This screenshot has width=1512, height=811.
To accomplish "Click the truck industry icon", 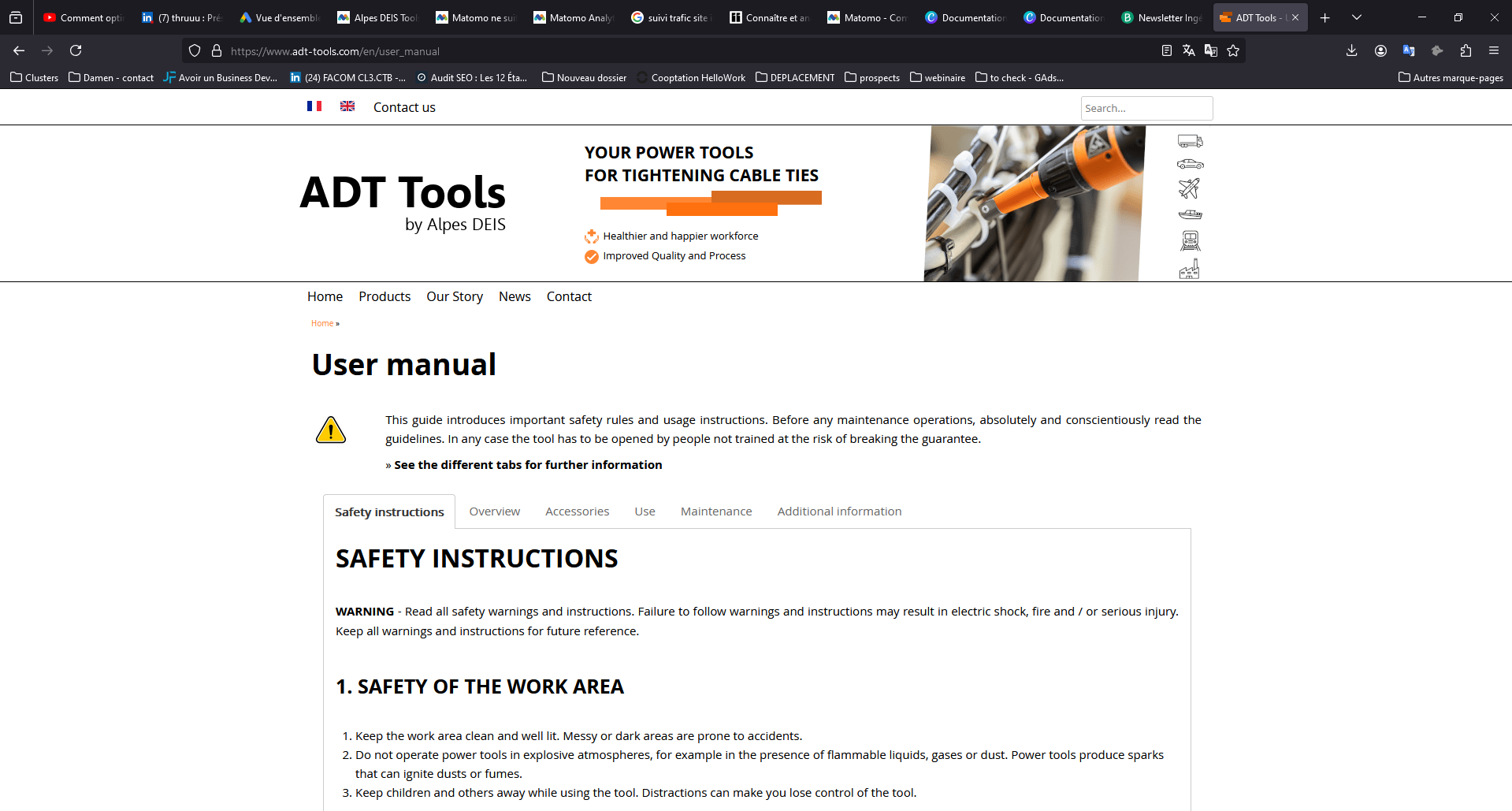I will 1190,141.
